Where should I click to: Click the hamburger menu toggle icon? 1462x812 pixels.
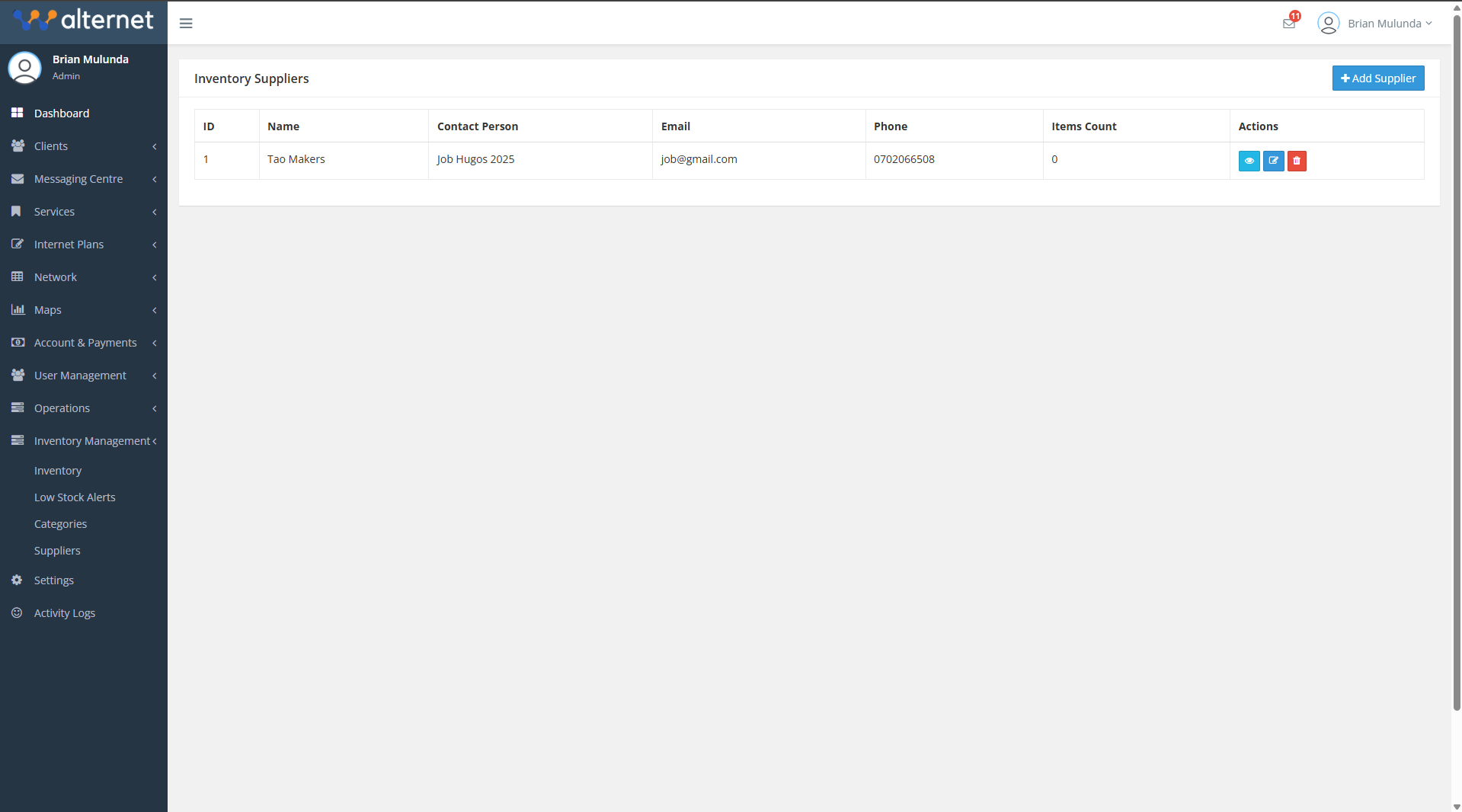pyautogui.click(x=186, y=23)
